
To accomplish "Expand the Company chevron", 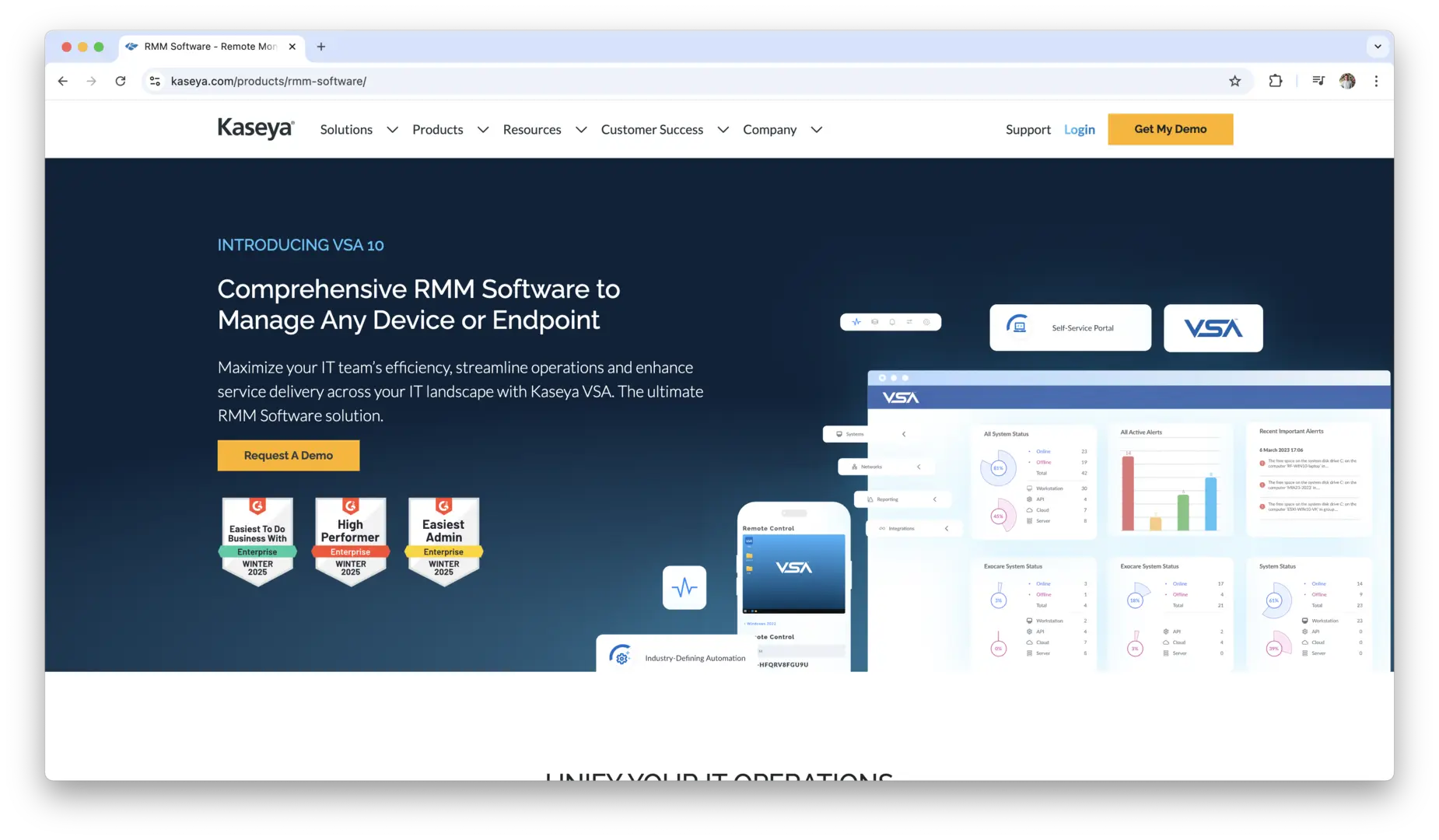I will pos(817,130).
